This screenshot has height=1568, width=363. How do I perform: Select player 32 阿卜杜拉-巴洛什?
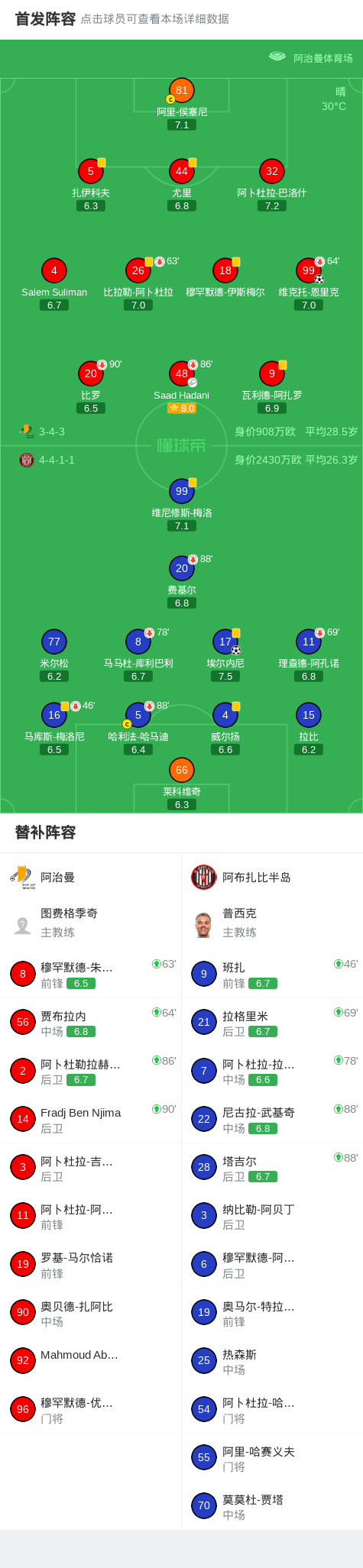coord(271,171)
